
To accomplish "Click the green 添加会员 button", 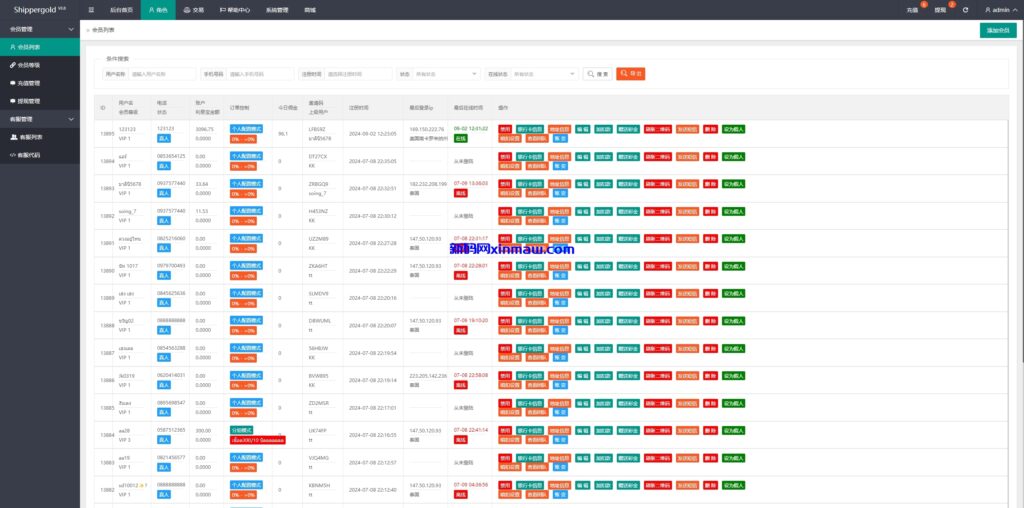I will coord(997,31).
